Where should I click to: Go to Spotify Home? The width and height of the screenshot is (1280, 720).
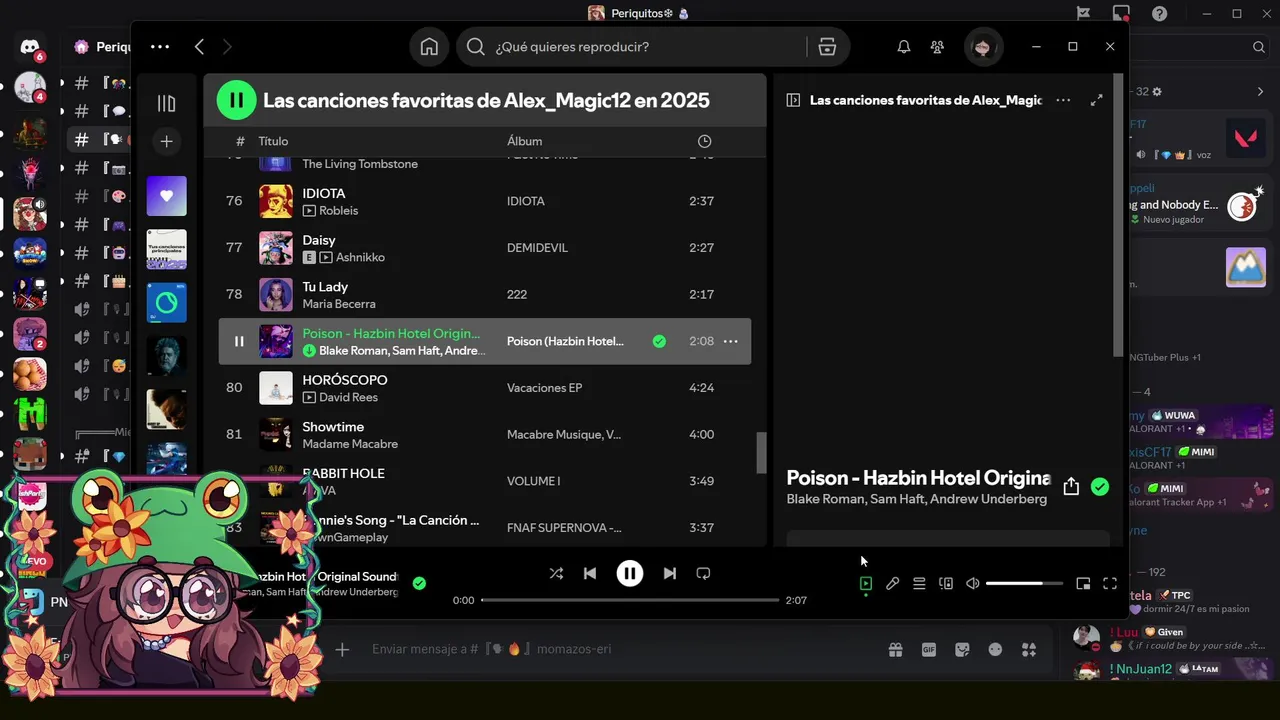tap(429, 47)
